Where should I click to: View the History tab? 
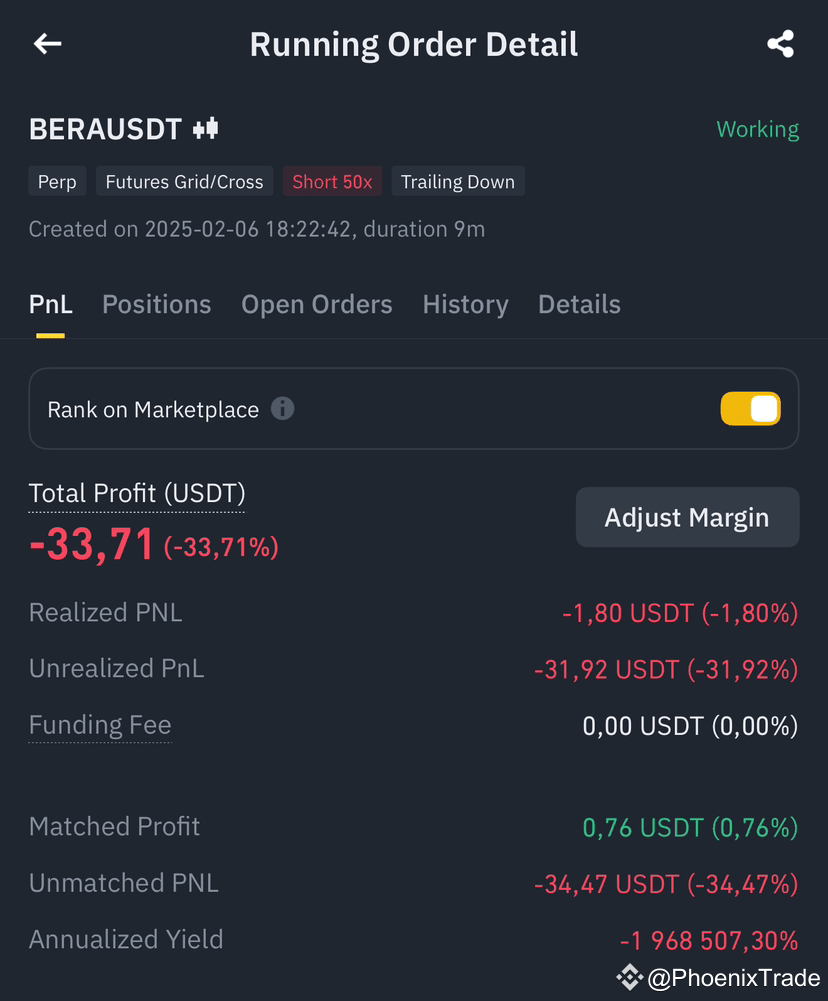(465, 305)
